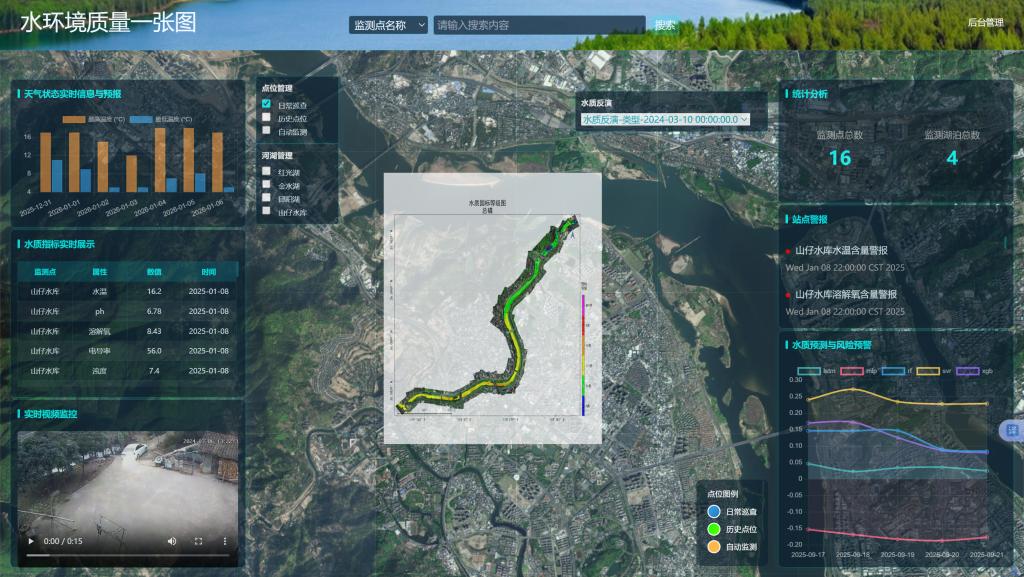Toggle the svr series legend icon
The image size is (1024, 577).
(x=928, y=370)
